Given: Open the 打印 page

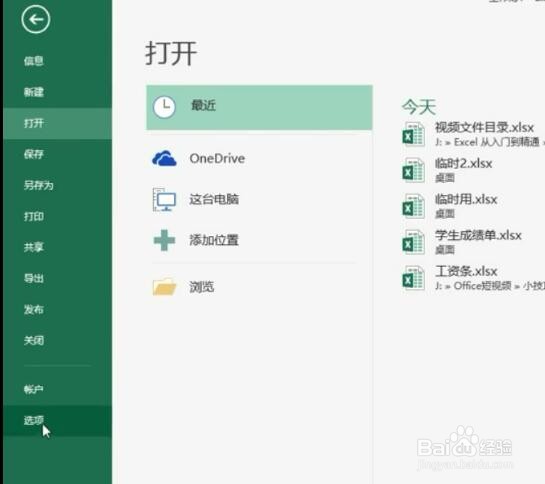Looking at the screenshot, I should (57, 216).
